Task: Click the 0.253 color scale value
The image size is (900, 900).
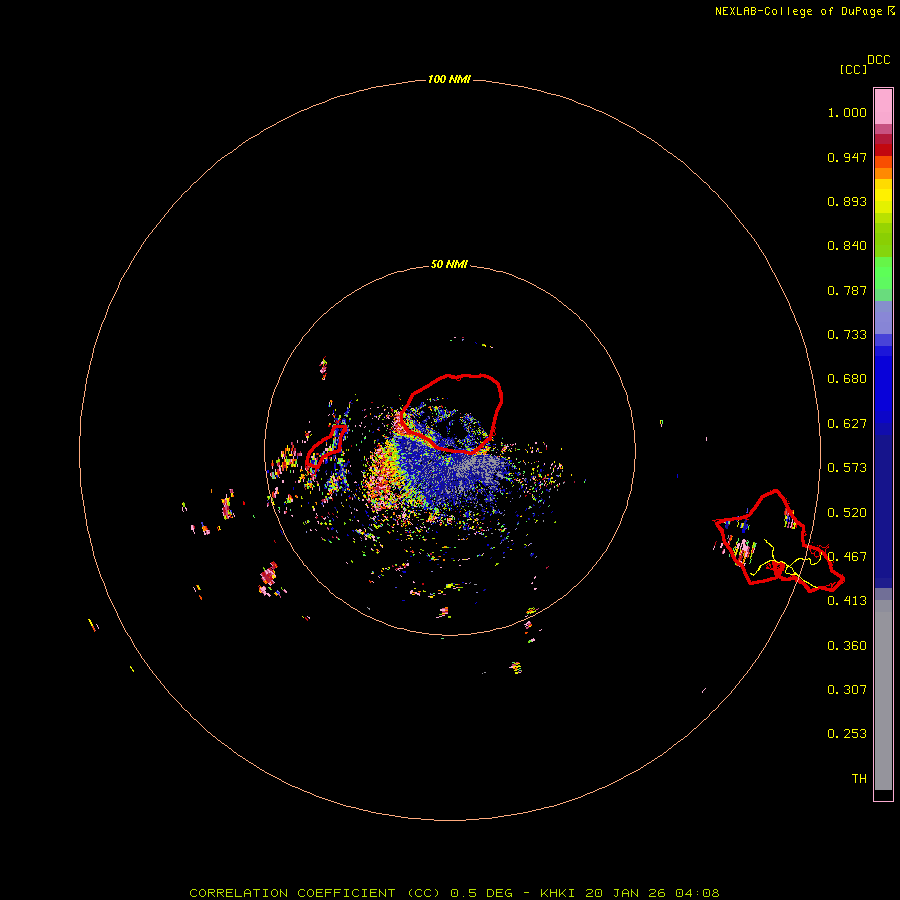Action: point(847,734)
